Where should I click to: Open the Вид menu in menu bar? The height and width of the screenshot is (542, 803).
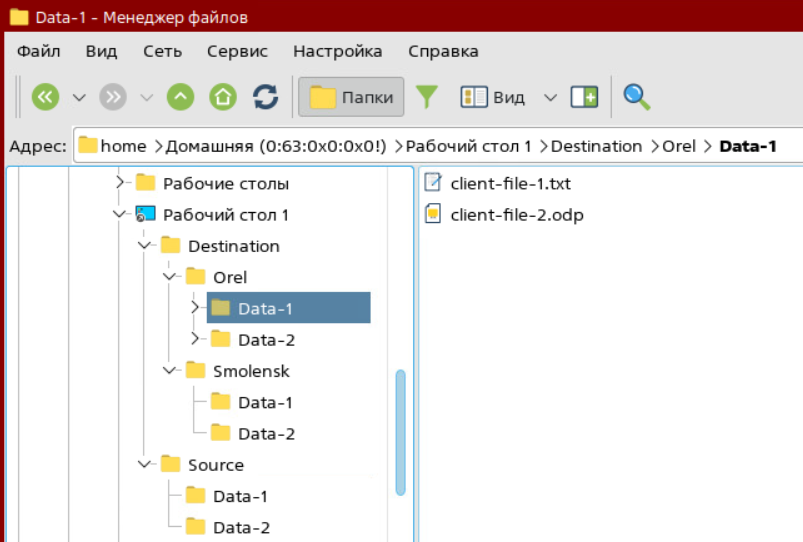click(101, 51)
